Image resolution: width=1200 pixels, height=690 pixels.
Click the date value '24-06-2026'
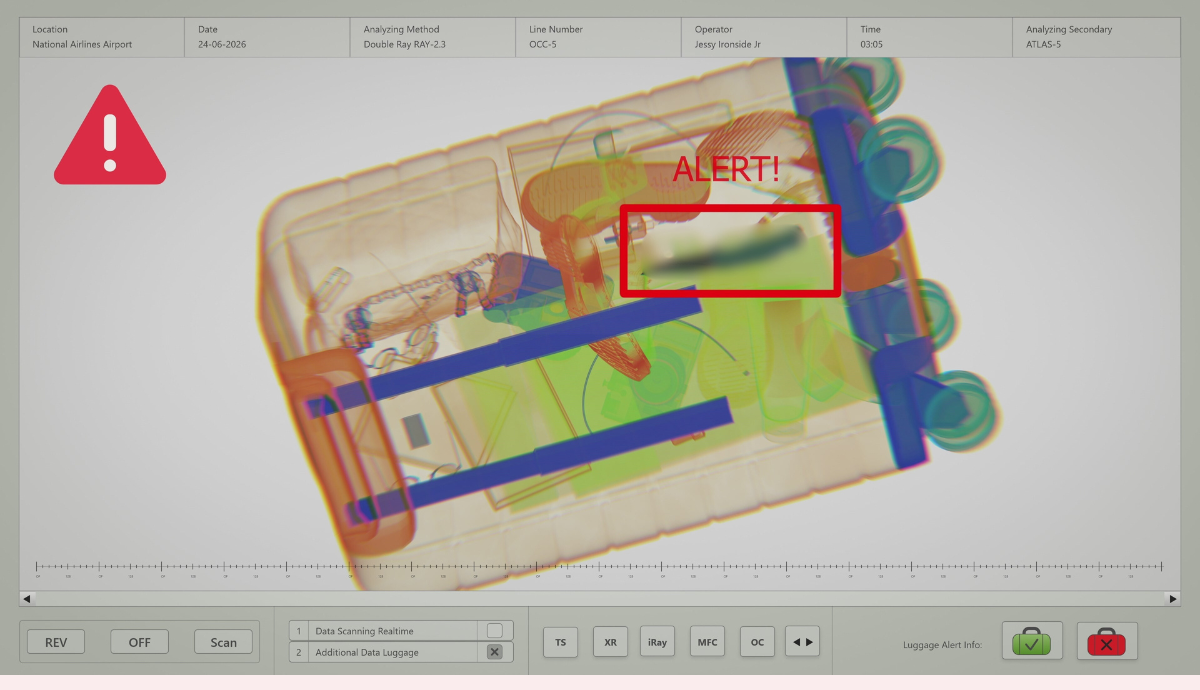(x=222, y=45)
